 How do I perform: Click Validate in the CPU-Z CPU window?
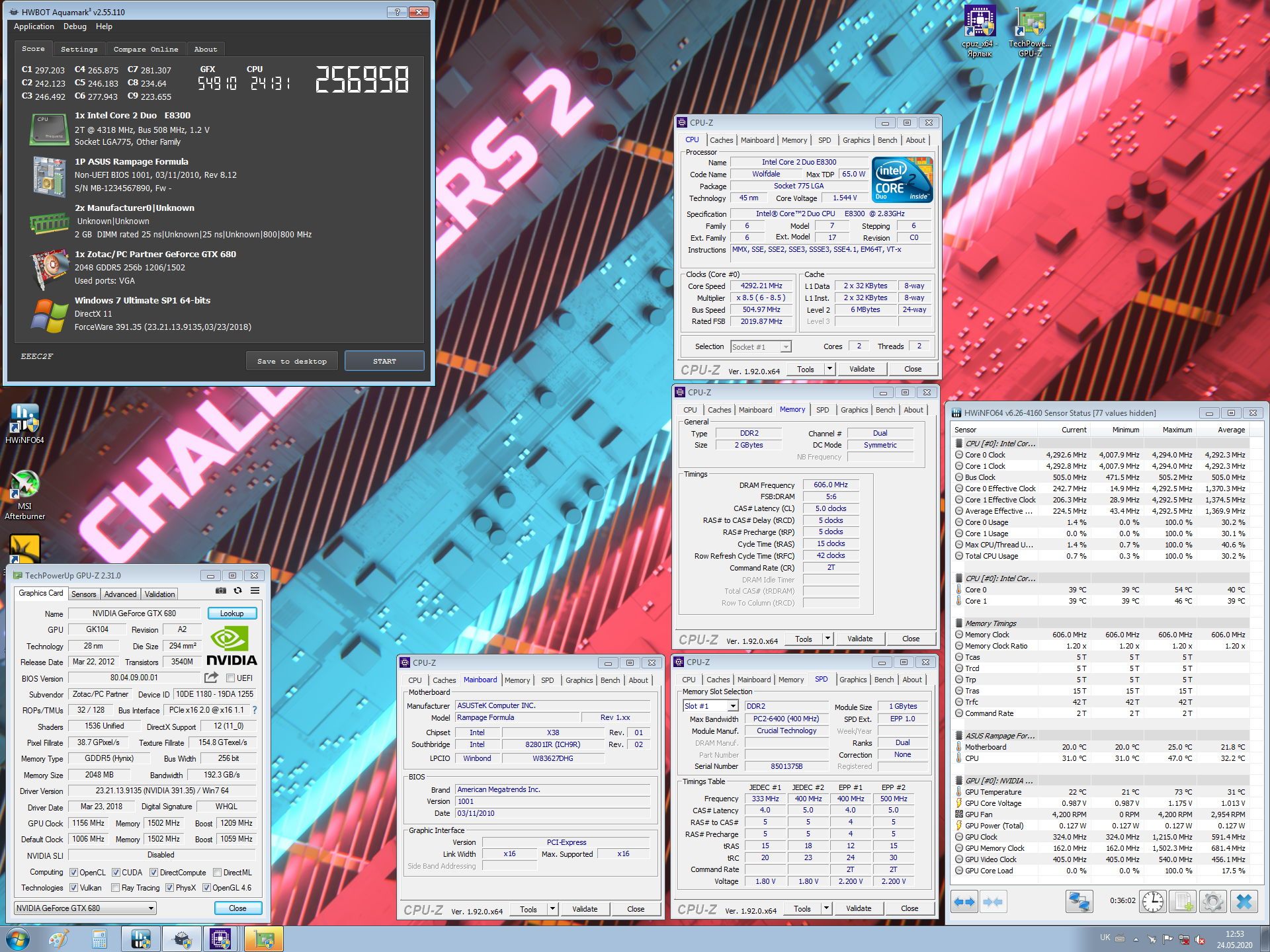pos(862,369)
